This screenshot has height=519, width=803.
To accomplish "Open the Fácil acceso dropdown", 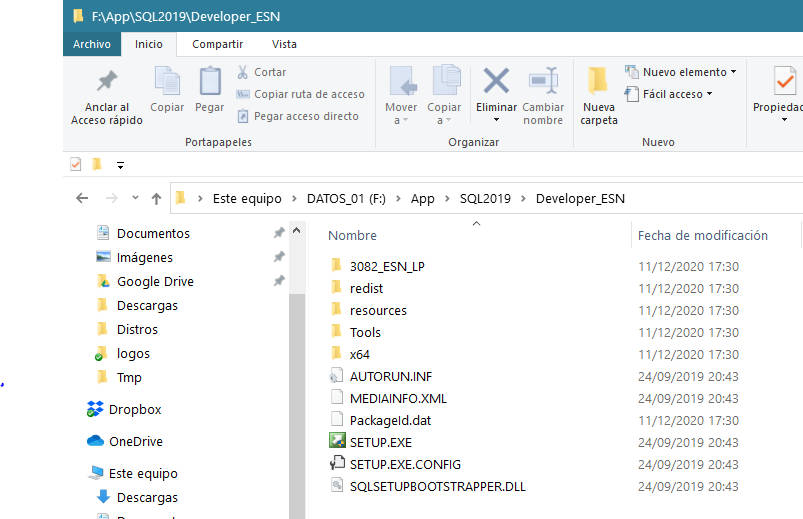I will [669, 94].
